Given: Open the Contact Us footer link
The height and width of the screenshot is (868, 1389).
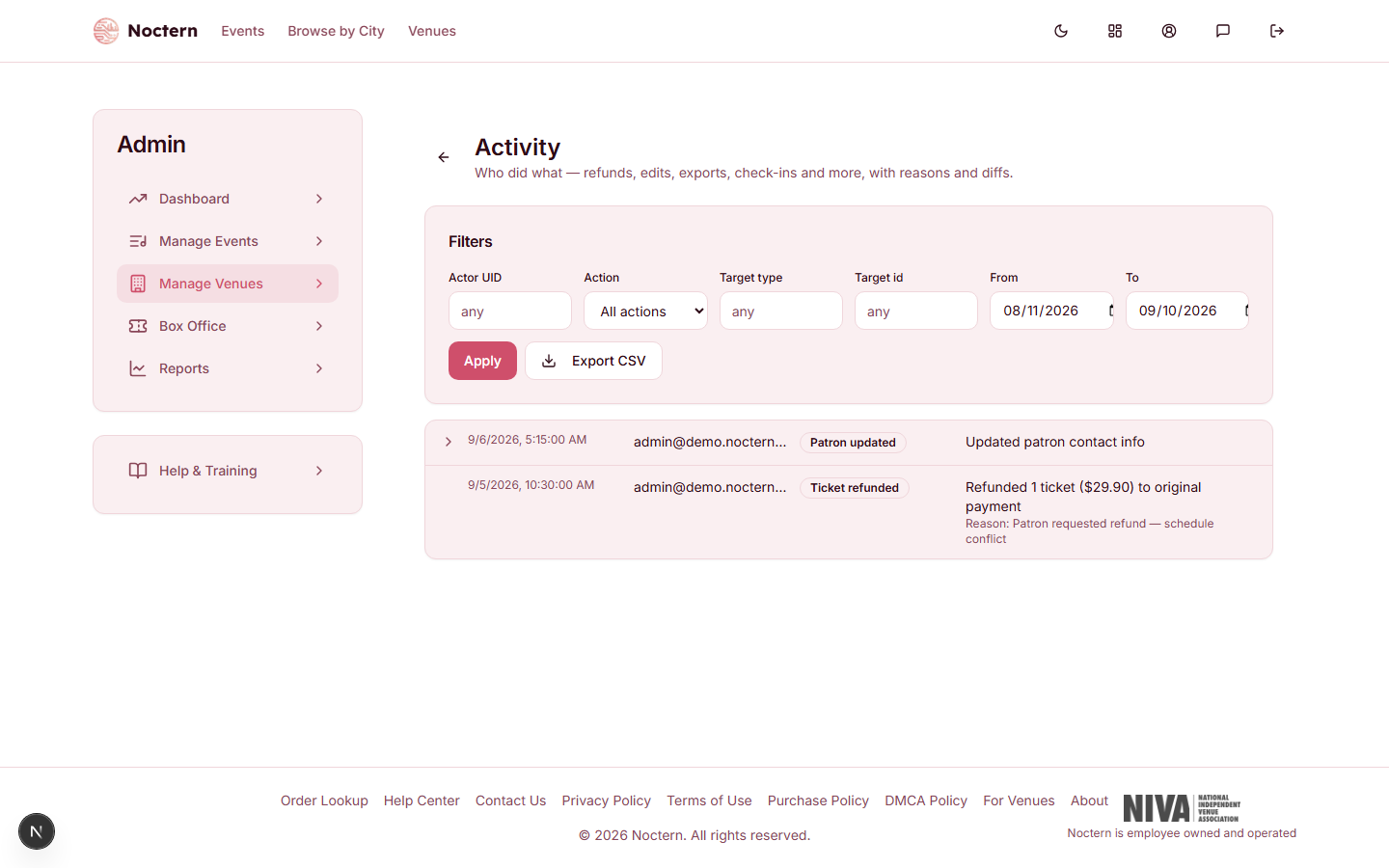Looking at the screenshot, I should [x=510, y=800].
